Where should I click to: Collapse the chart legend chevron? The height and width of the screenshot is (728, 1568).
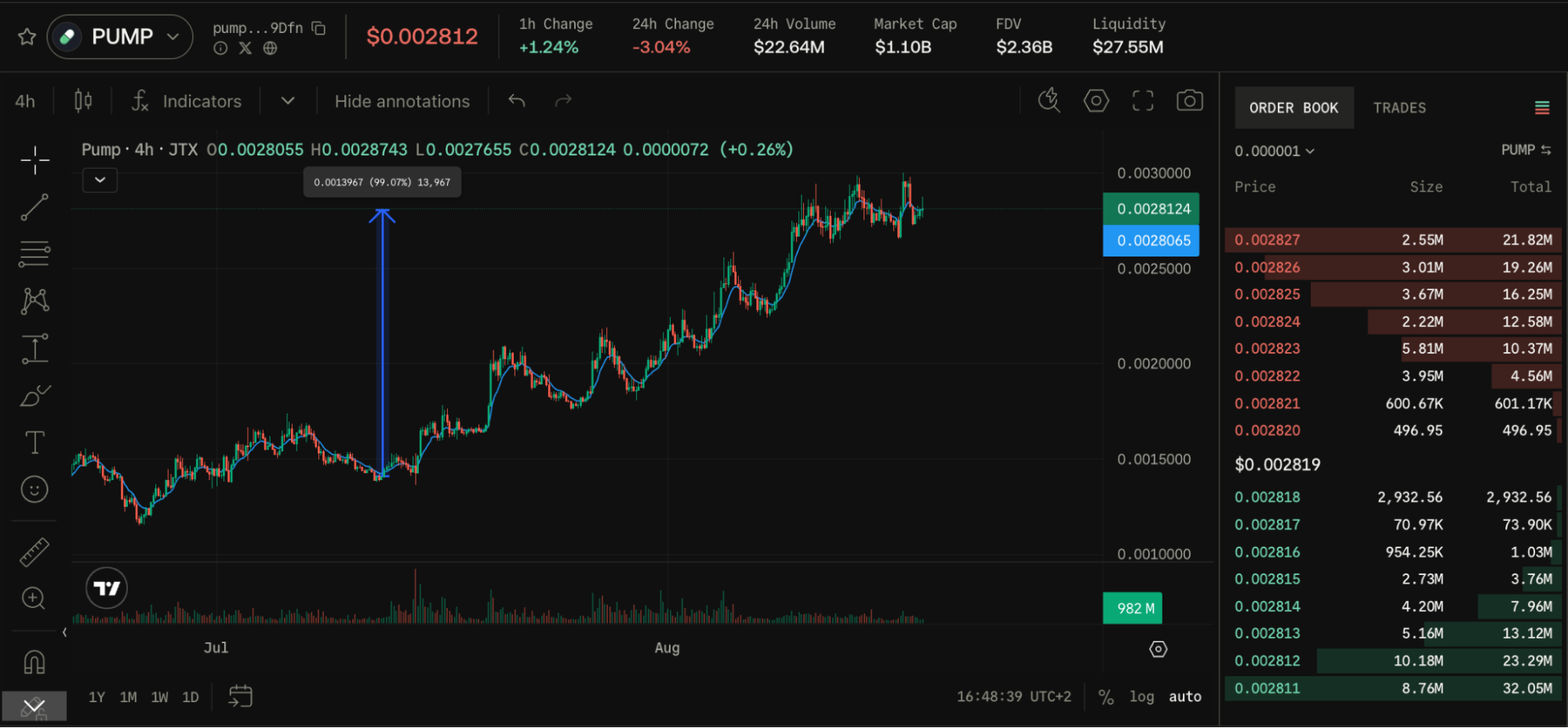click(x=100, y=180)
